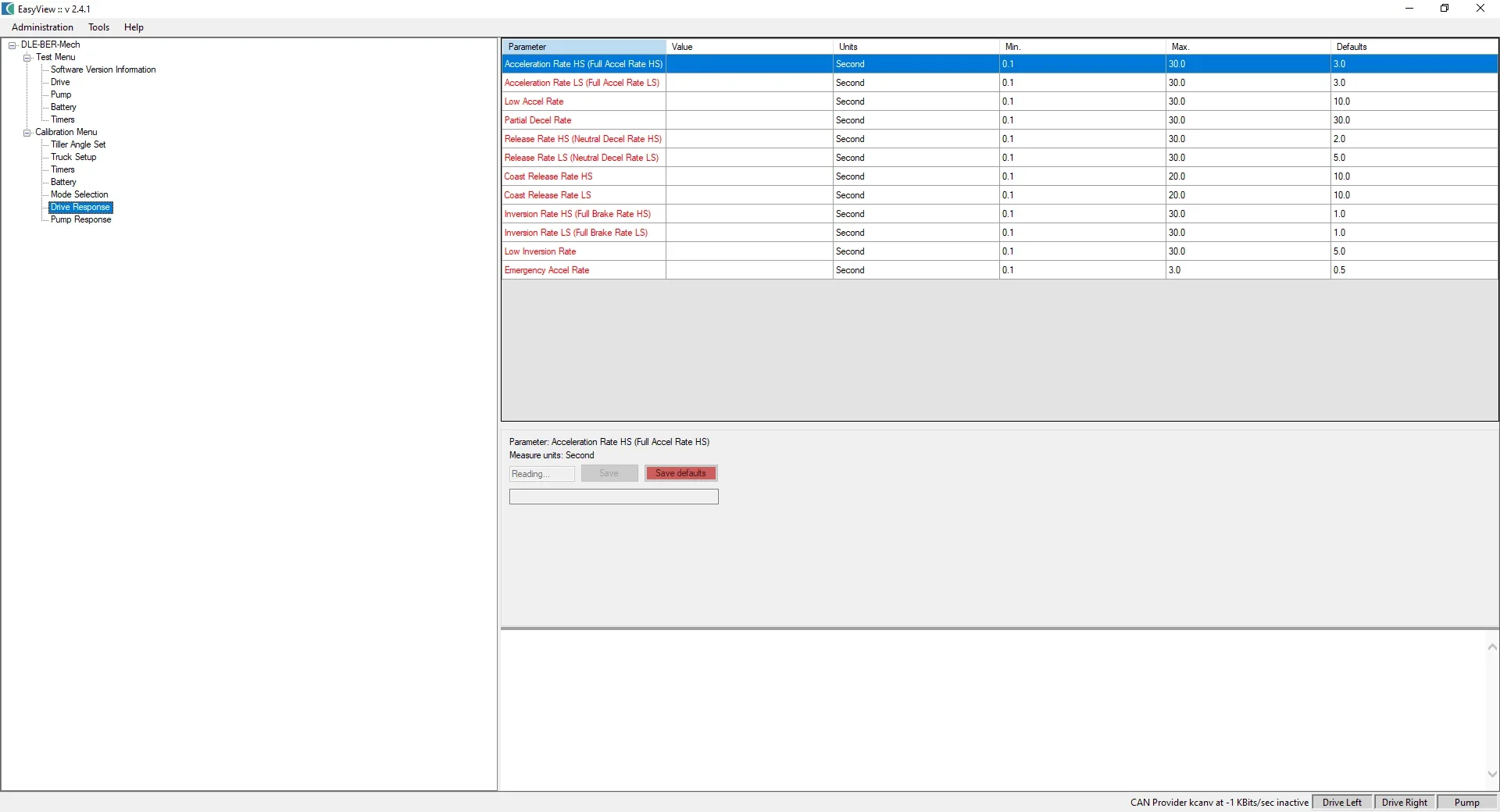Select Release Rate LS parameter row
This screenshot has height=812, width=1500.
1000,158
